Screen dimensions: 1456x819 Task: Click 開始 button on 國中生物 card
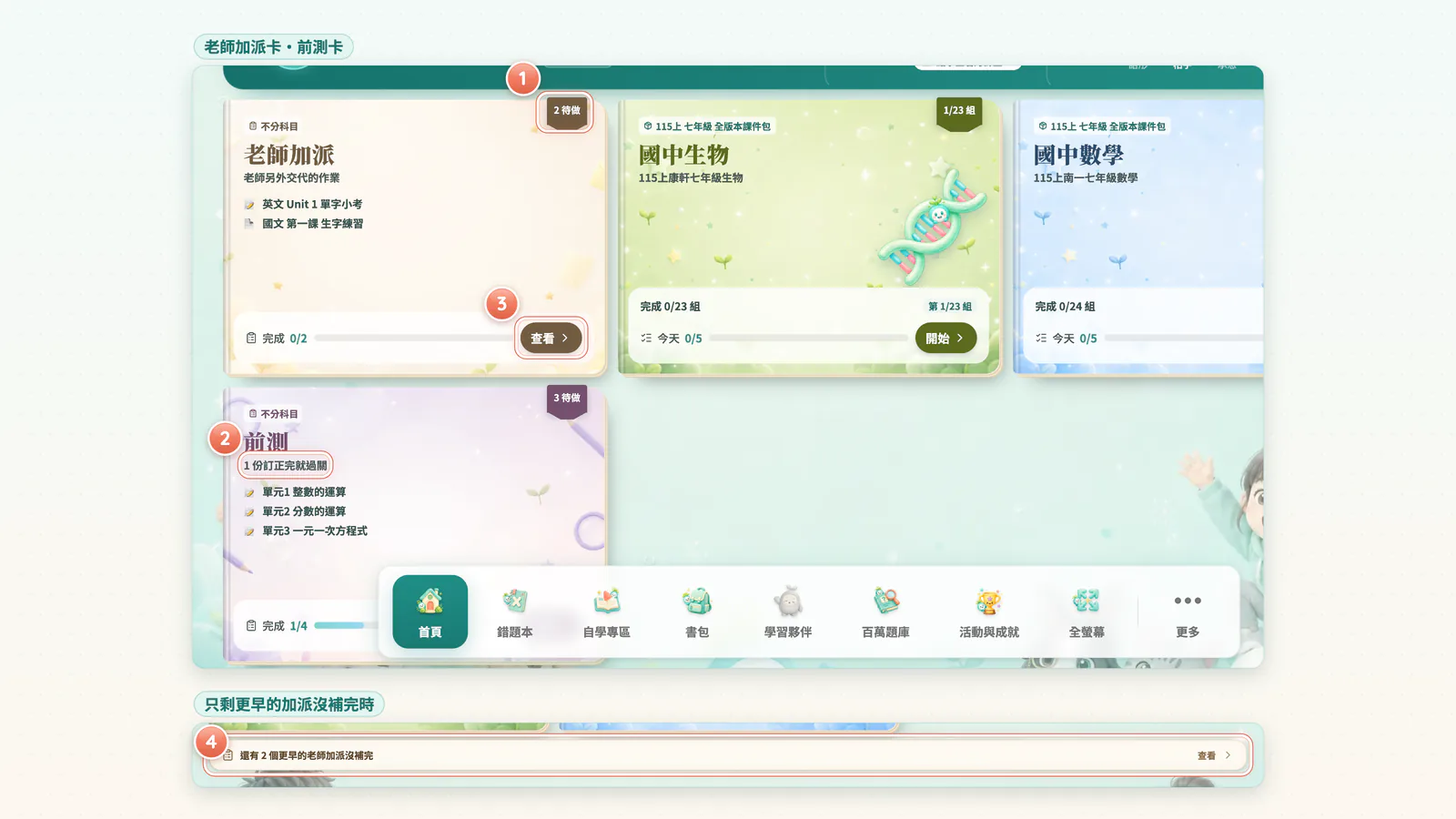pyautogui.click(x=945, y=338)
